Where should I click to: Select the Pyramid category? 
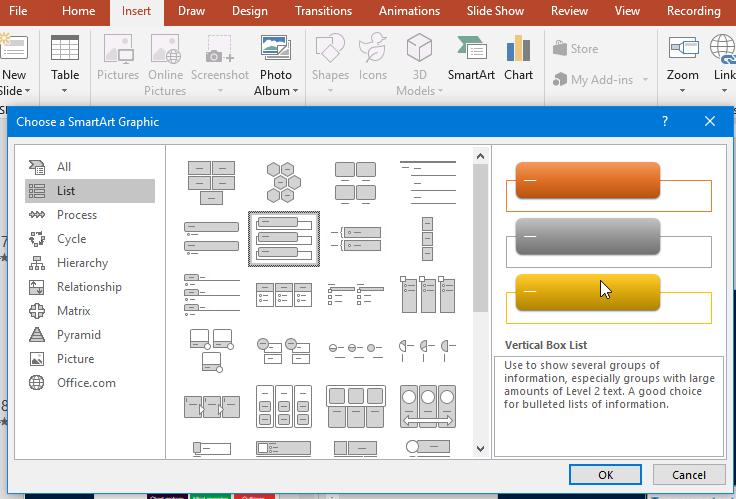click(x=90, y=334)
